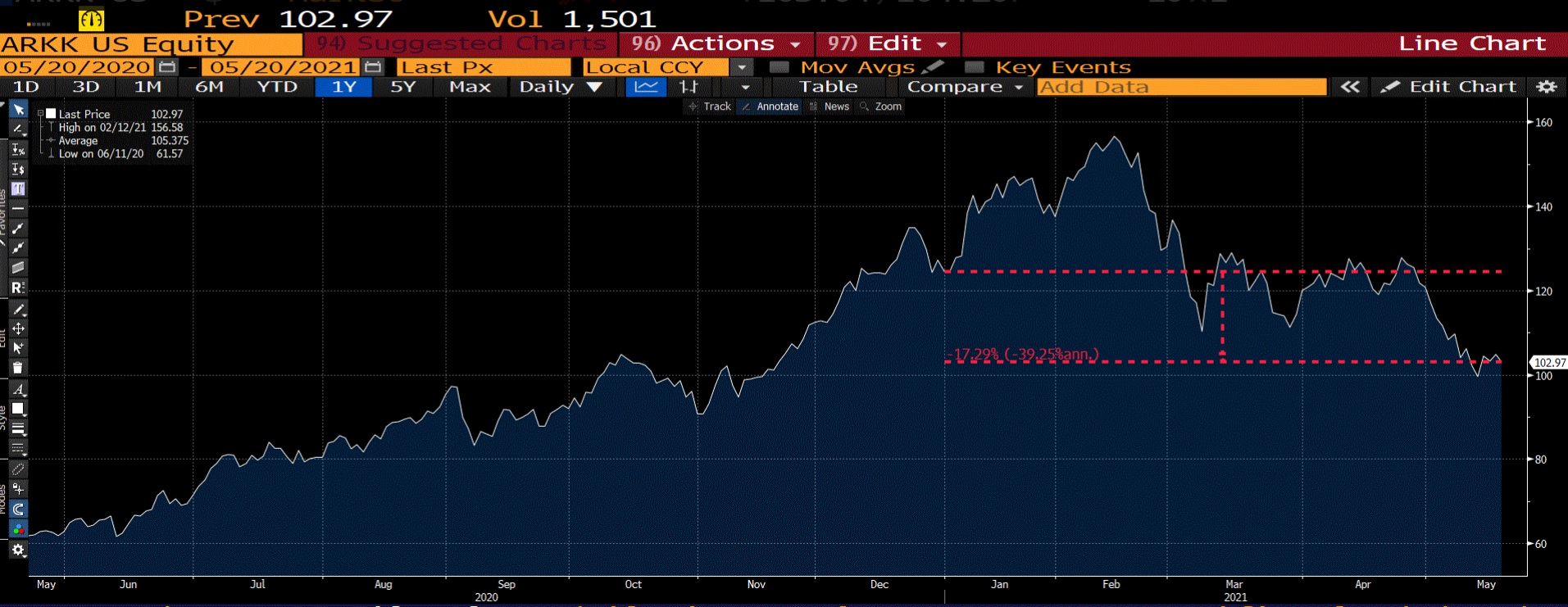Click the yellow gauge icon near Prev
1568x607 pixels.
[91, 20]
